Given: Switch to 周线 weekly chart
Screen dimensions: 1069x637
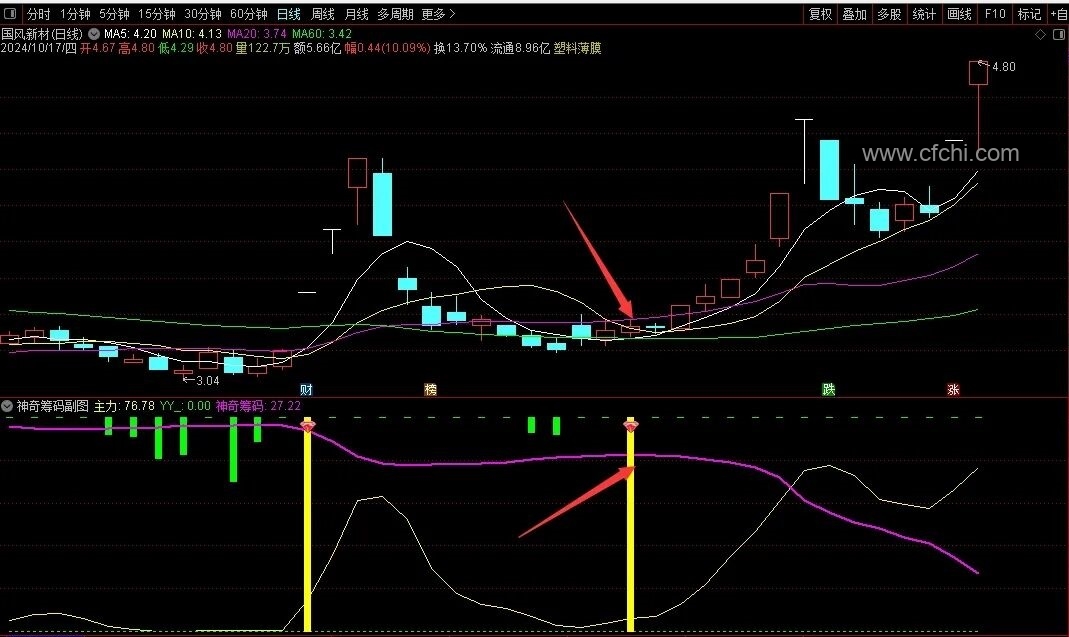Looking at the screenshot, I should 322,14.
